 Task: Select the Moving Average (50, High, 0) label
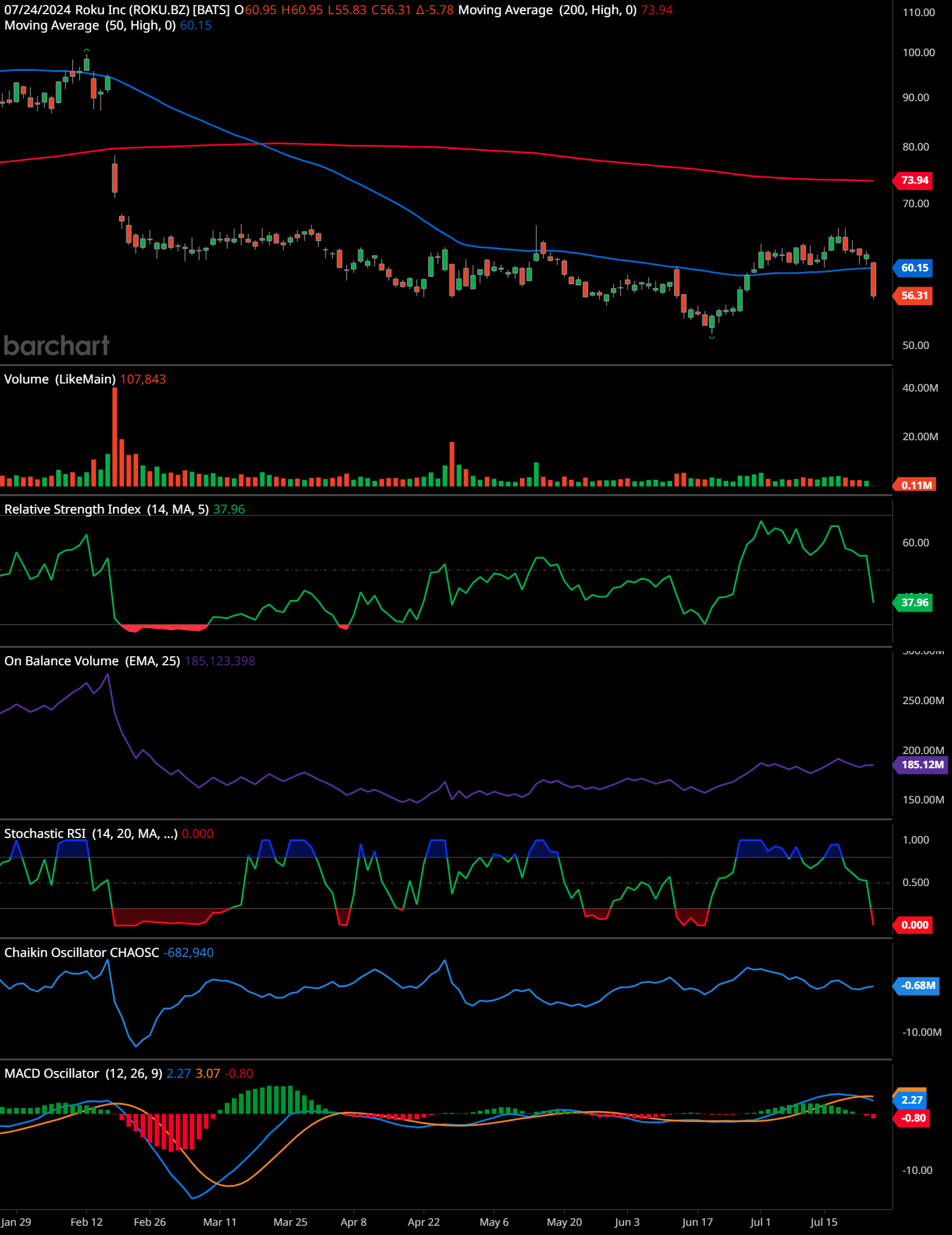[x=90, y=25]
